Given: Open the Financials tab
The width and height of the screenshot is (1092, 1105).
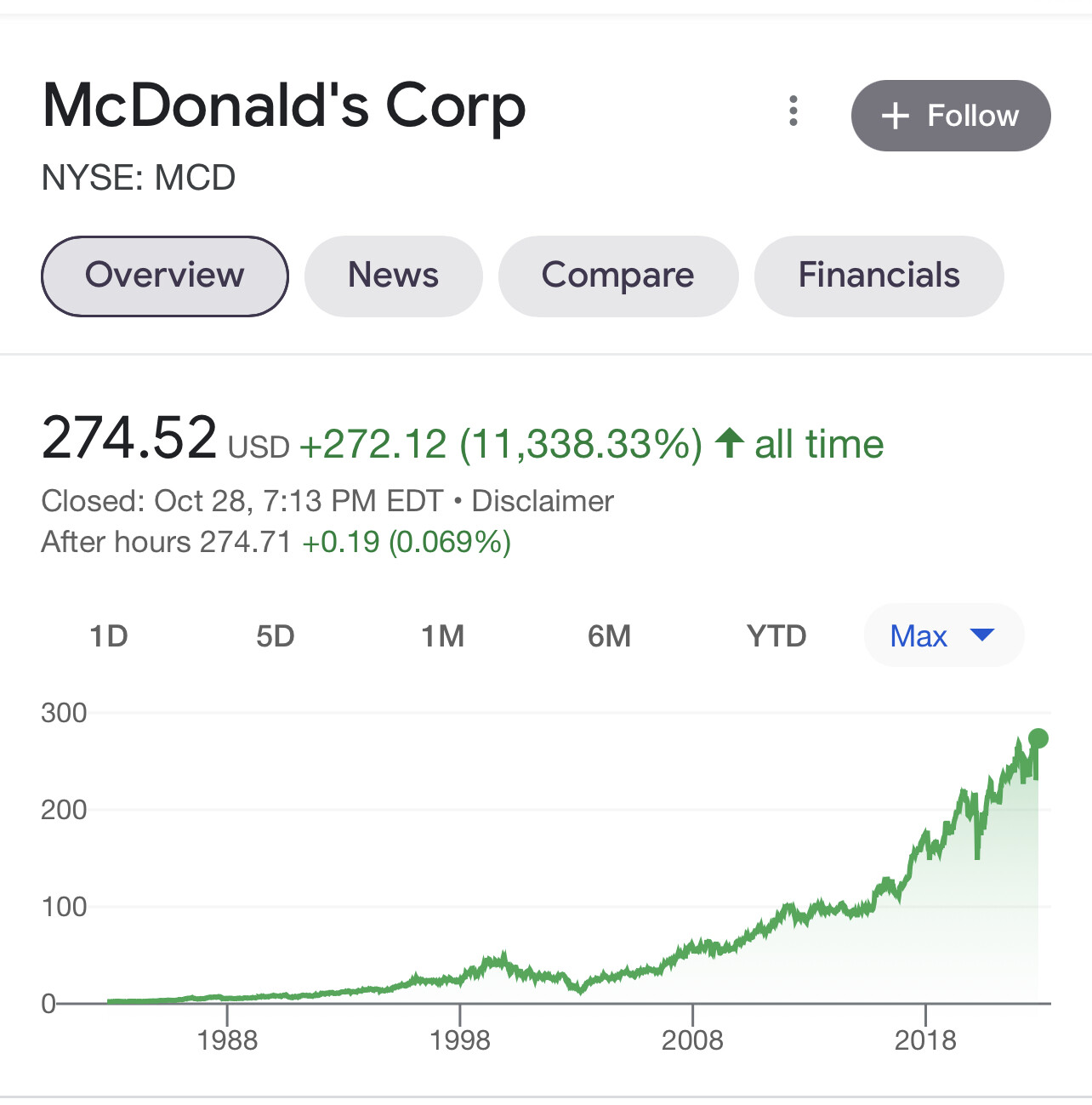Looking at the screenshot, I should pyautogui.click(x=879, y=276).
